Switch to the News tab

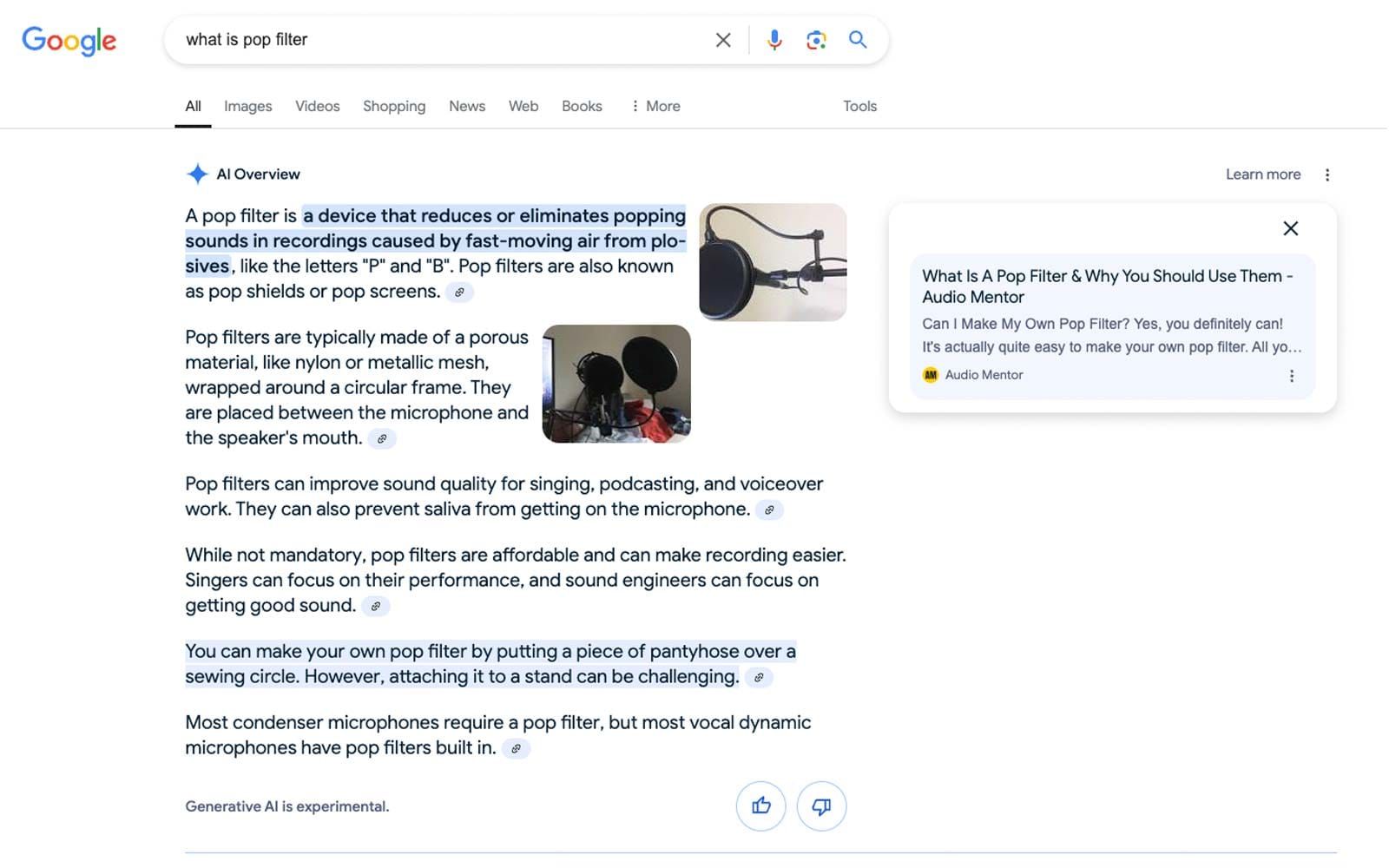[x=466, y=106]
